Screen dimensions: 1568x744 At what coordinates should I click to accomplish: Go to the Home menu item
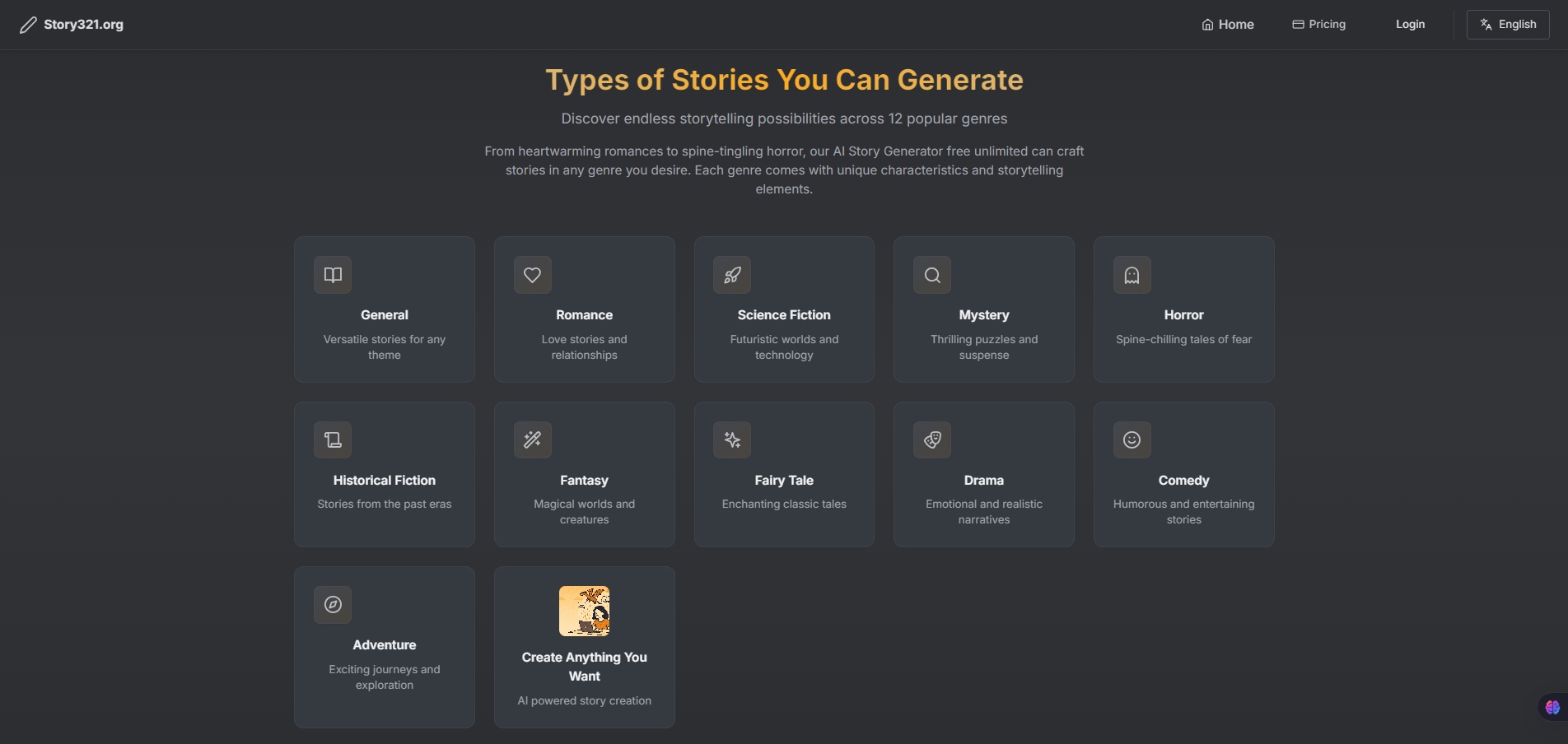click(x=1226, y=24)
